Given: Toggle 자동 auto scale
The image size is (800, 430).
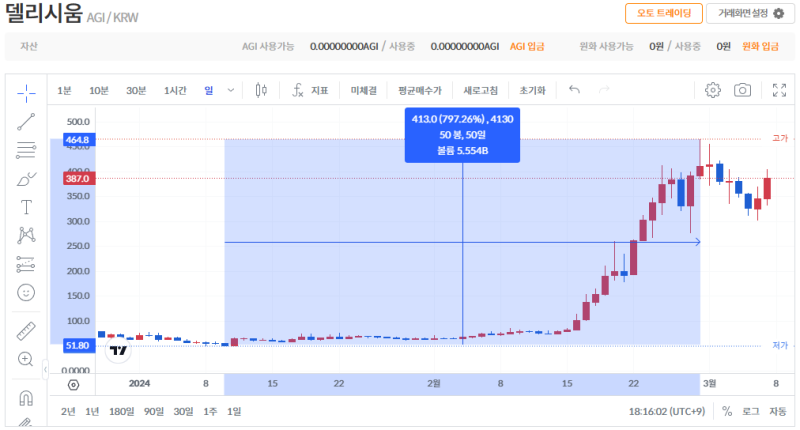Looking at the screenshot, I should [778, 411].
